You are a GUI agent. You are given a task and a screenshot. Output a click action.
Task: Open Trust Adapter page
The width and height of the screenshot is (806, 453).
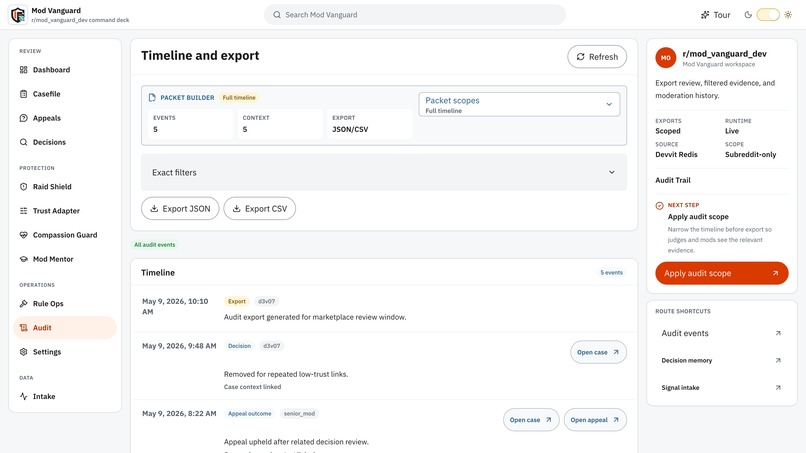pos(65,211)
